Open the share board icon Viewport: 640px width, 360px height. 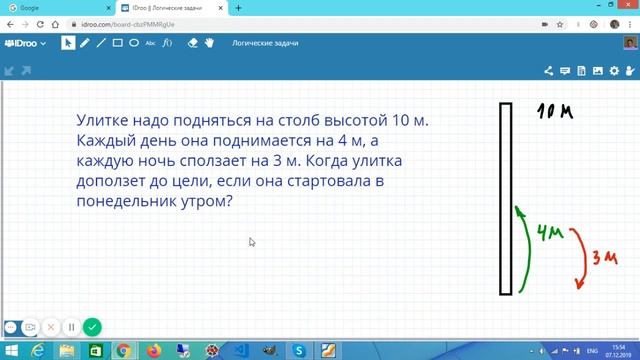click(x=549, y=71)
